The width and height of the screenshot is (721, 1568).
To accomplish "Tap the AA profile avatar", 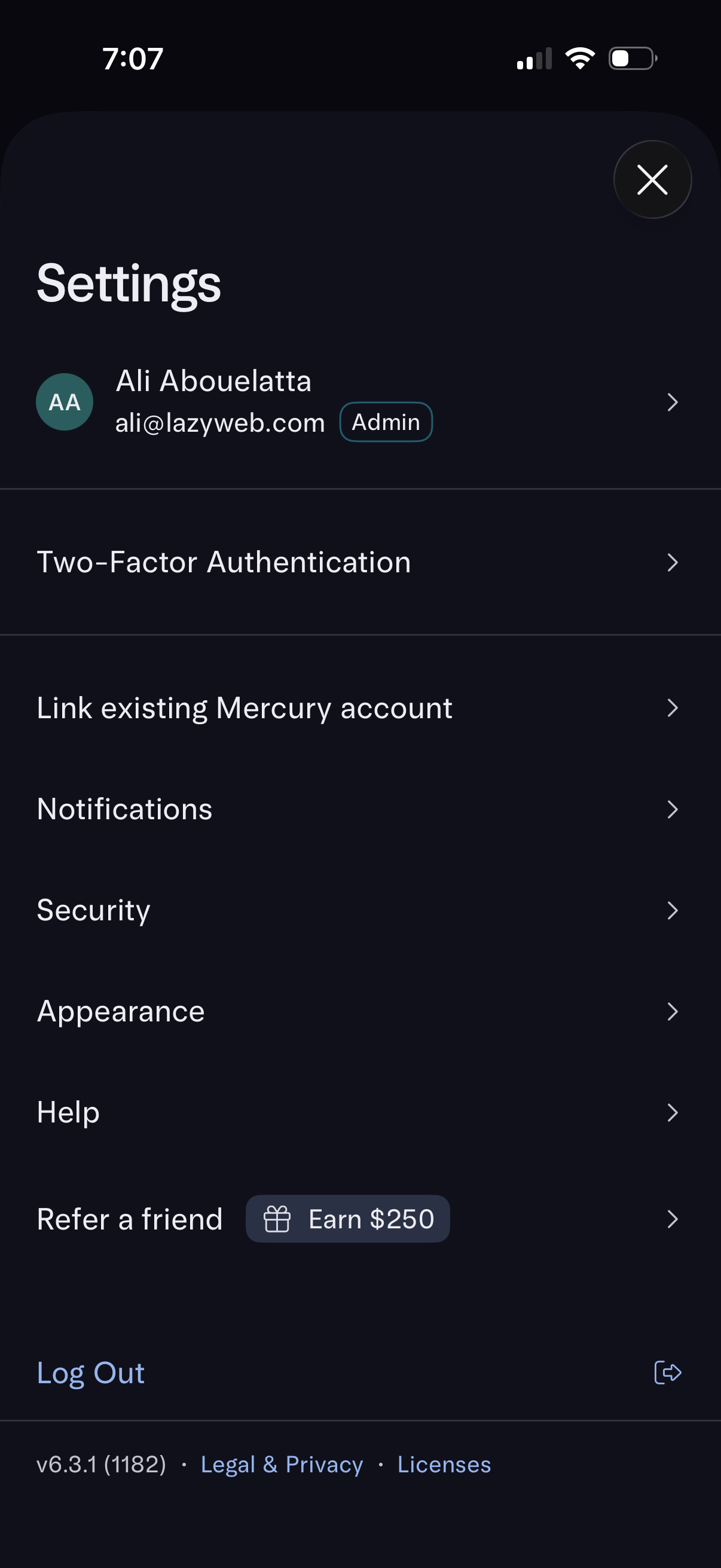I will [65, 402].
